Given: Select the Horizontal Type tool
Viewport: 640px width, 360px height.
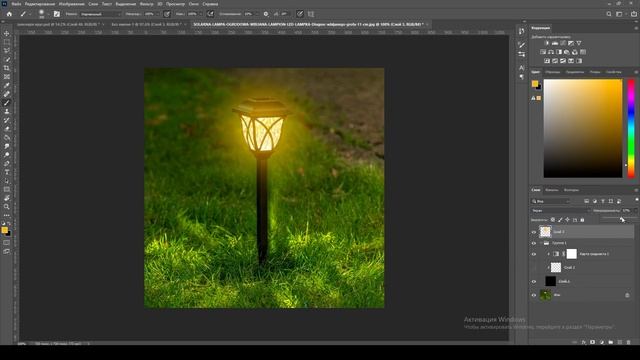Looking at the screenshot, I should pos(7,172).
